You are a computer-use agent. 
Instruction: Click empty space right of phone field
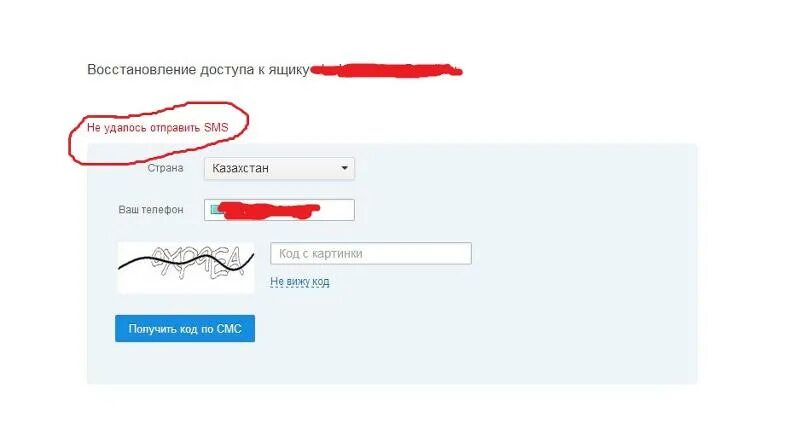point(510,210)
